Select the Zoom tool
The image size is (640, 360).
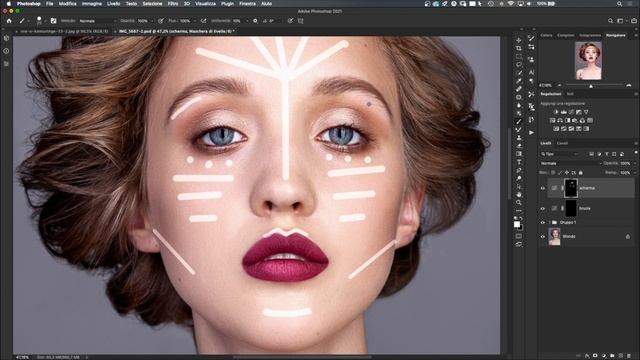(518, 202)
